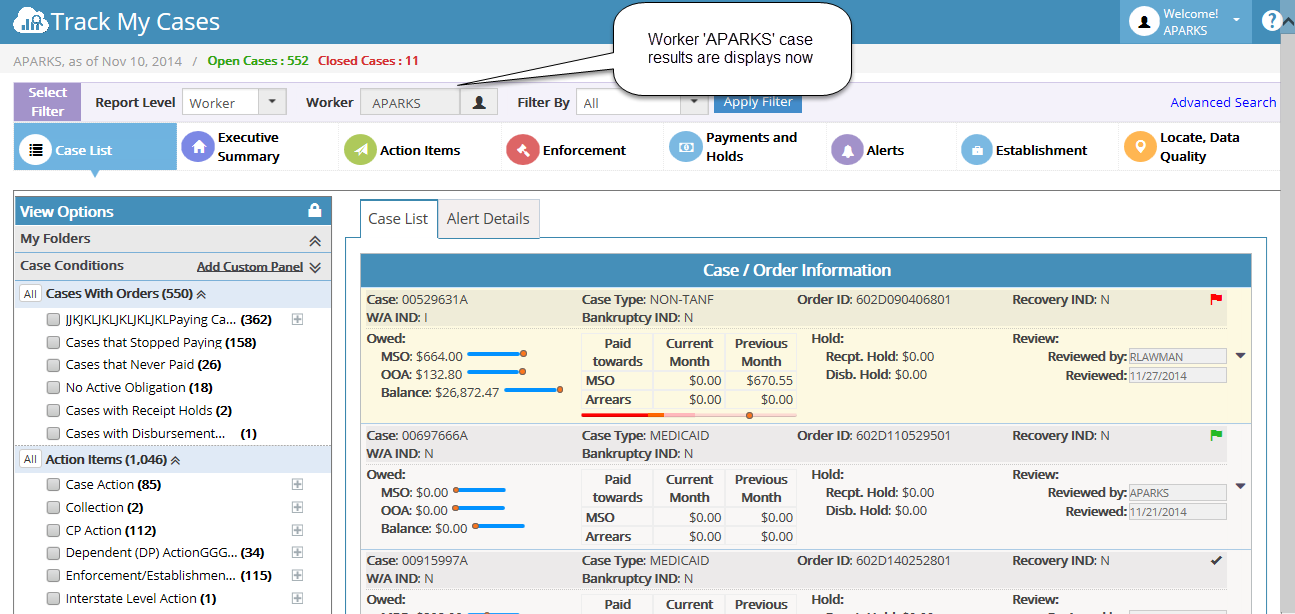The width and height of the screenshot is (1295, 614).
Task: Collapse the My Folders section
Action: [x=315, y=241]
